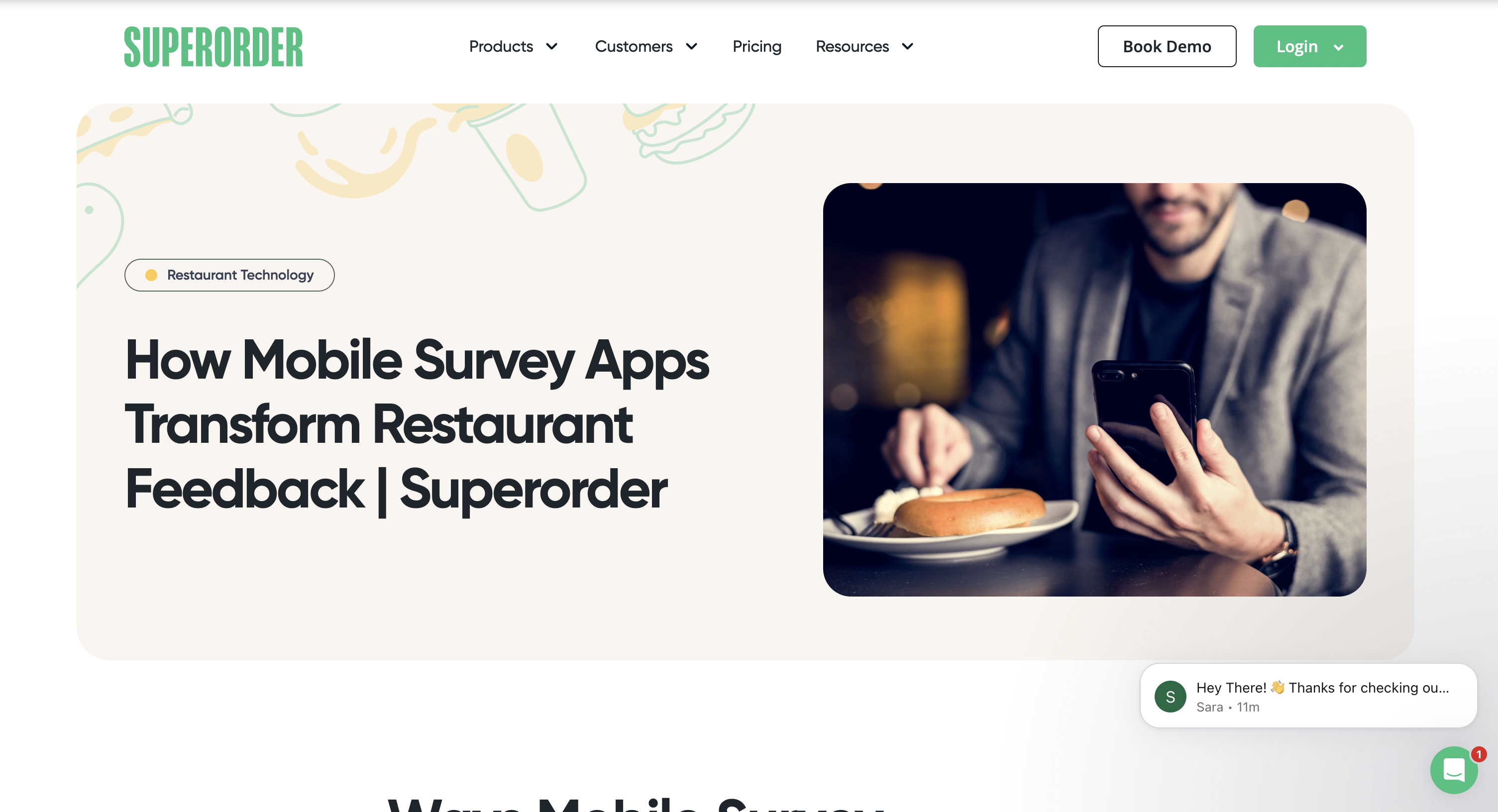Select Resources in the navigation bar
1498x812 pixels.
(852, 46)
